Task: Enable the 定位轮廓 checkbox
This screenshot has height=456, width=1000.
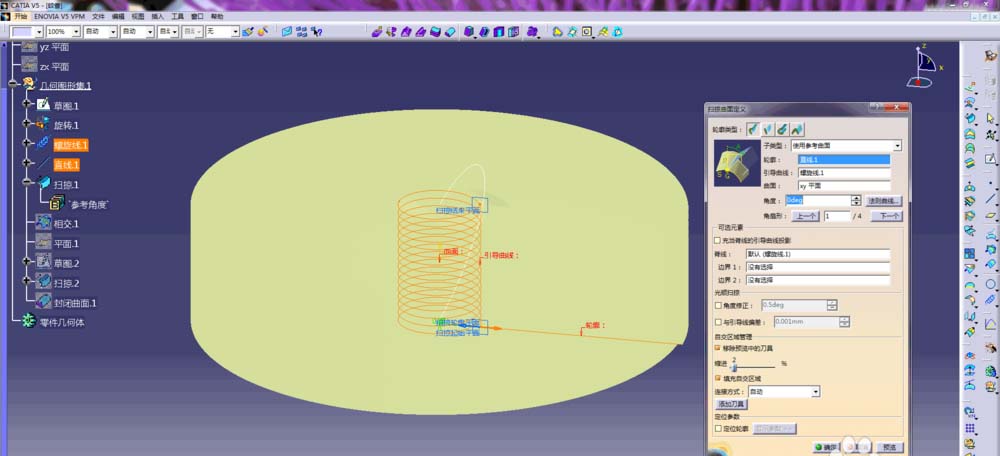Action: (717, 429)
